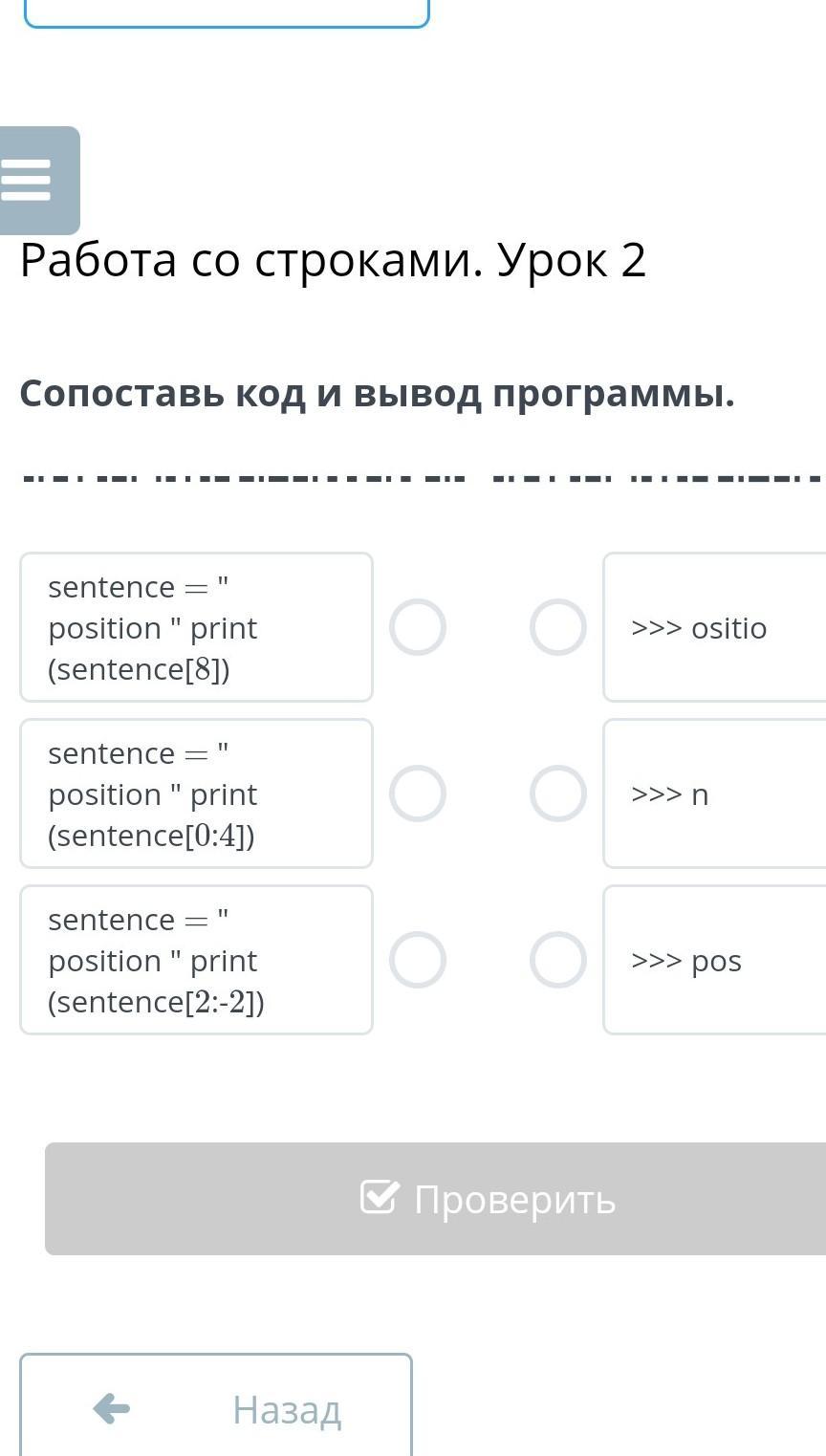Go back with the Назад button
The image size is (826, 1456).
point(216,1408)
